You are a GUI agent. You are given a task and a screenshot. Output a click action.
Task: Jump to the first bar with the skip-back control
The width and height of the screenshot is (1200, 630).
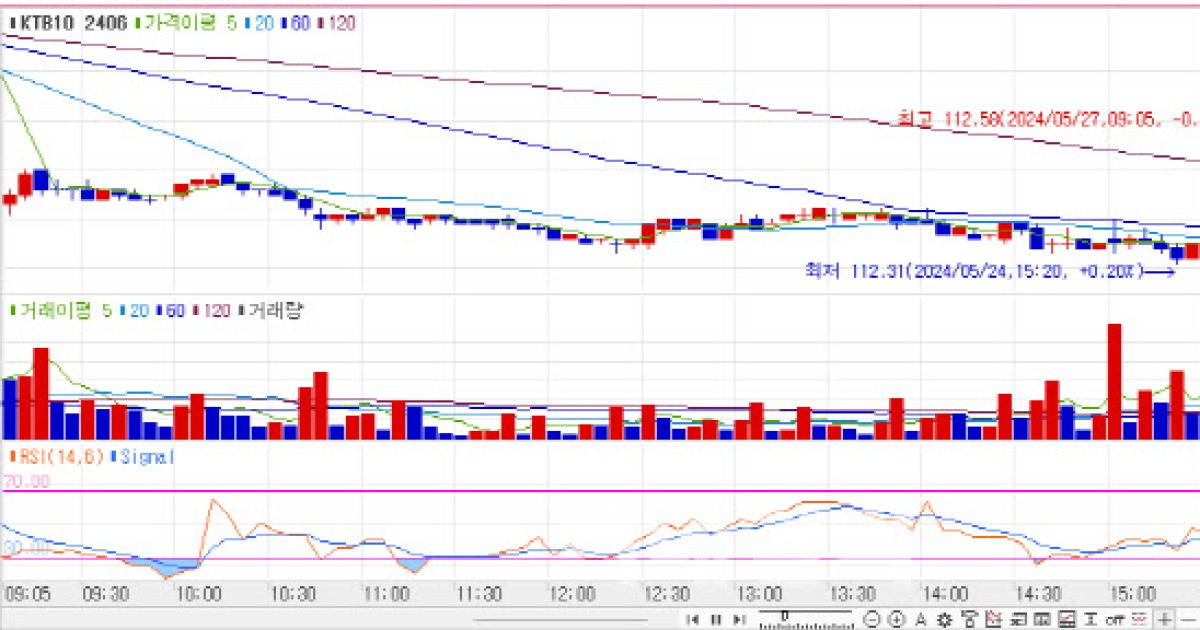693,620
